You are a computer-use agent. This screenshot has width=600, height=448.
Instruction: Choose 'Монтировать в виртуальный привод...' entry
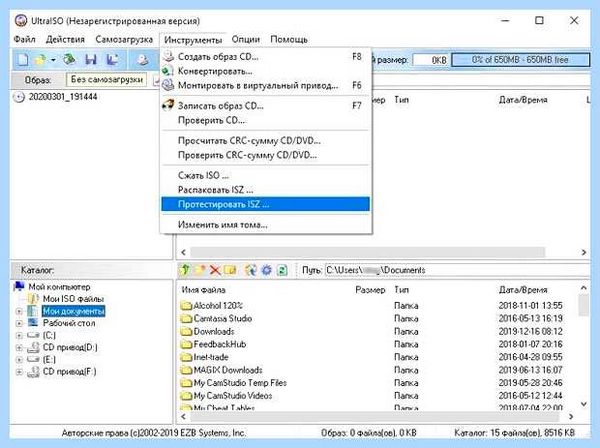(x=266, y=85)
